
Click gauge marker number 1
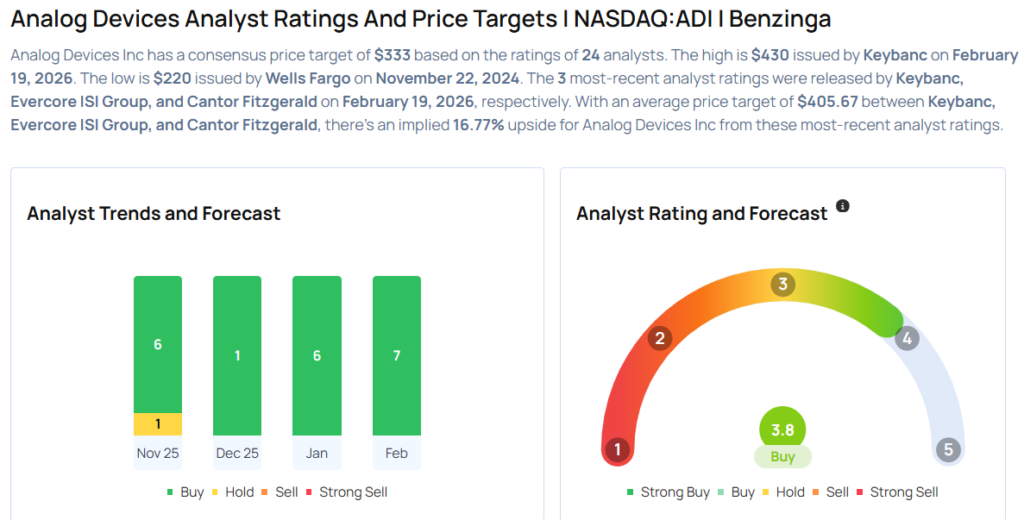pos(618,449)
